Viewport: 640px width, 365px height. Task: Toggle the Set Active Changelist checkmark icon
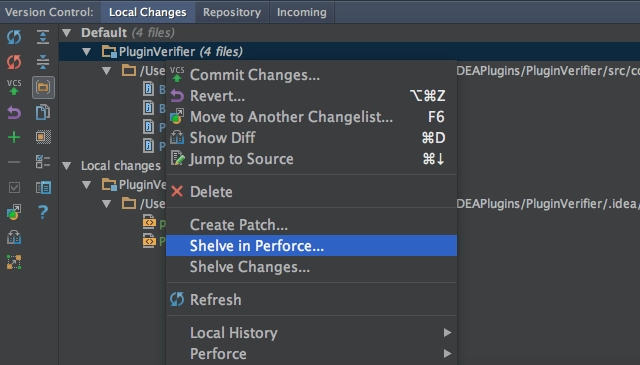click(14, 187)
